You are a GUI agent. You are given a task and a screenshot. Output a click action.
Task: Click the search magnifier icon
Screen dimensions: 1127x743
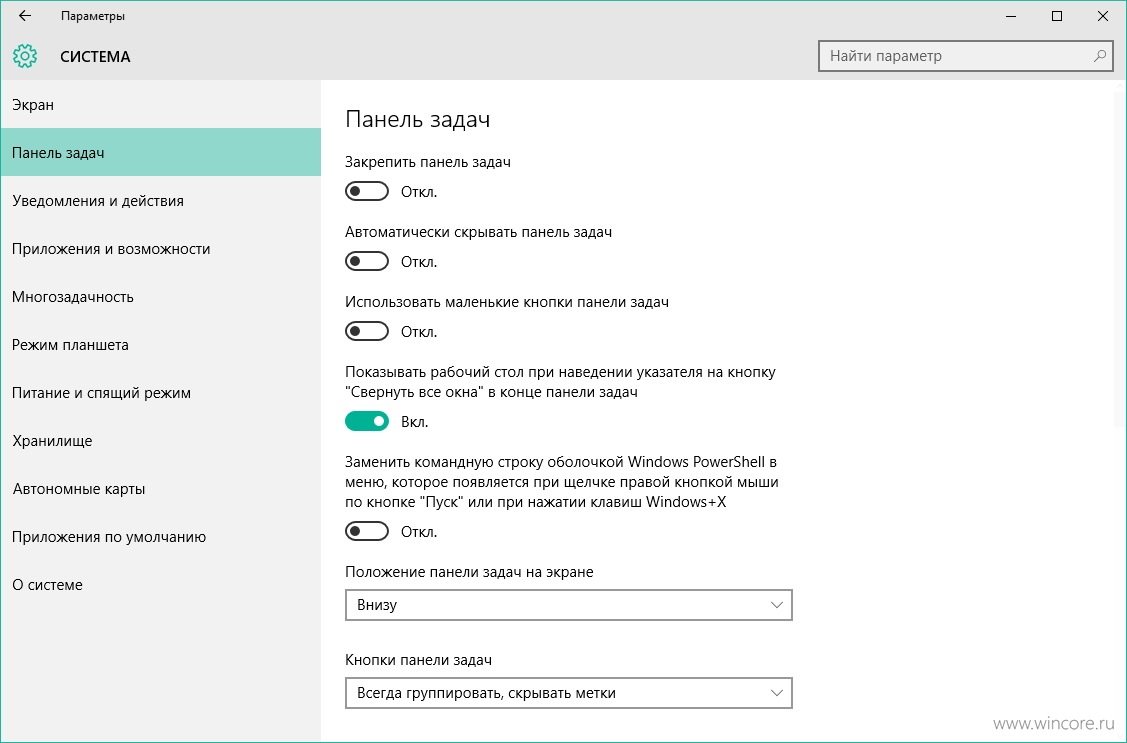[x=1099, y=55]
